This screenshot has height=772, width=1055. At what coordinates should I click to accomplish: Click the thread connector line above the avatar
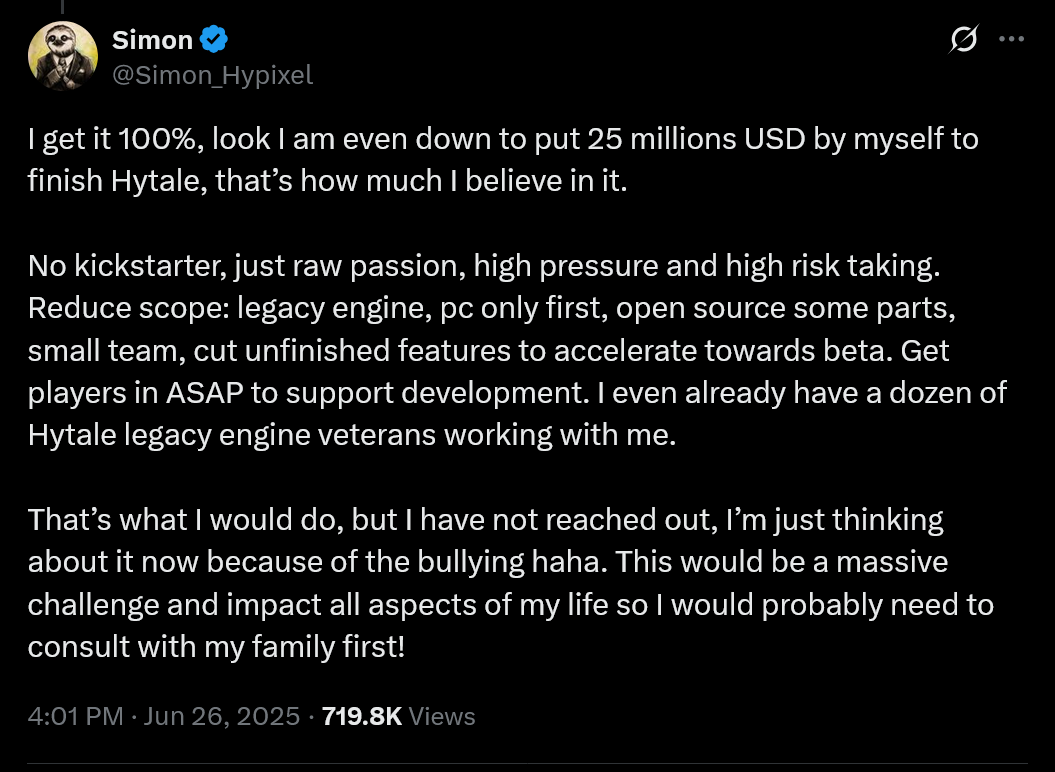tap(63, 8)
